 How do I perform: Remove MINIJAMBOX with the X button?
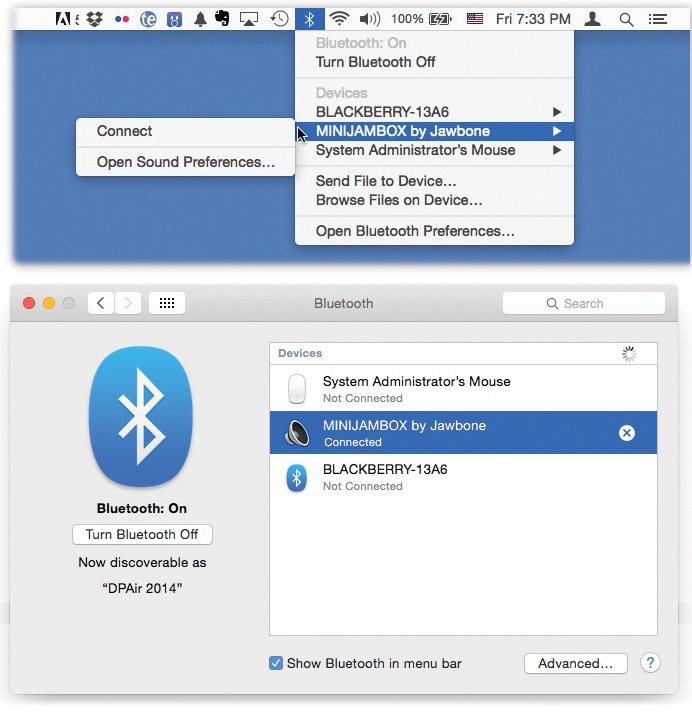[x=627, y=433]
